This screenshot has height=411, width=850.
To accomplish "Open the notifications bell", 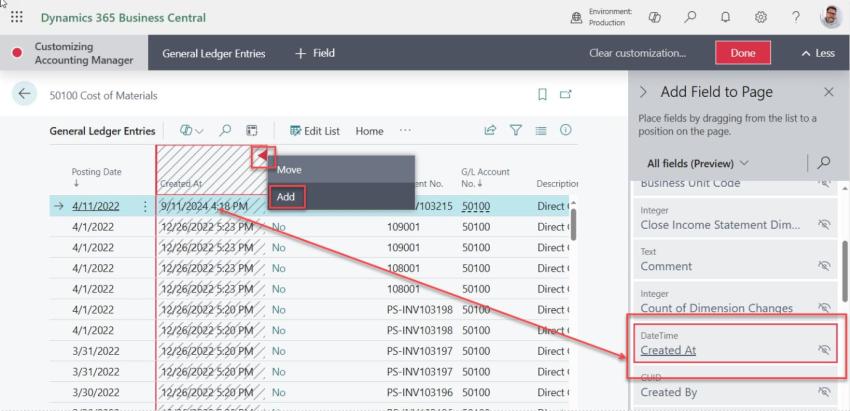I will (x=725, y=17).
